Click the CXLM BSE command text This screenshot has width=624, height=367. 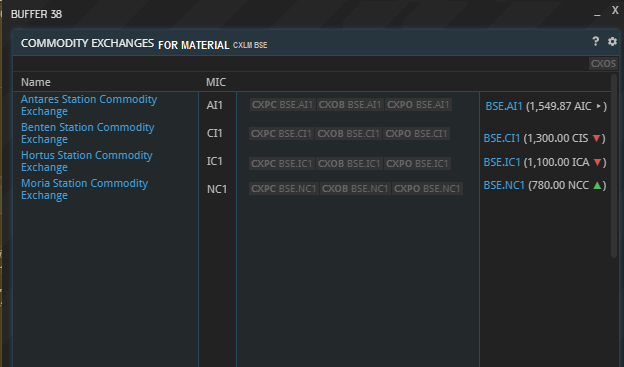pos(250,45)
